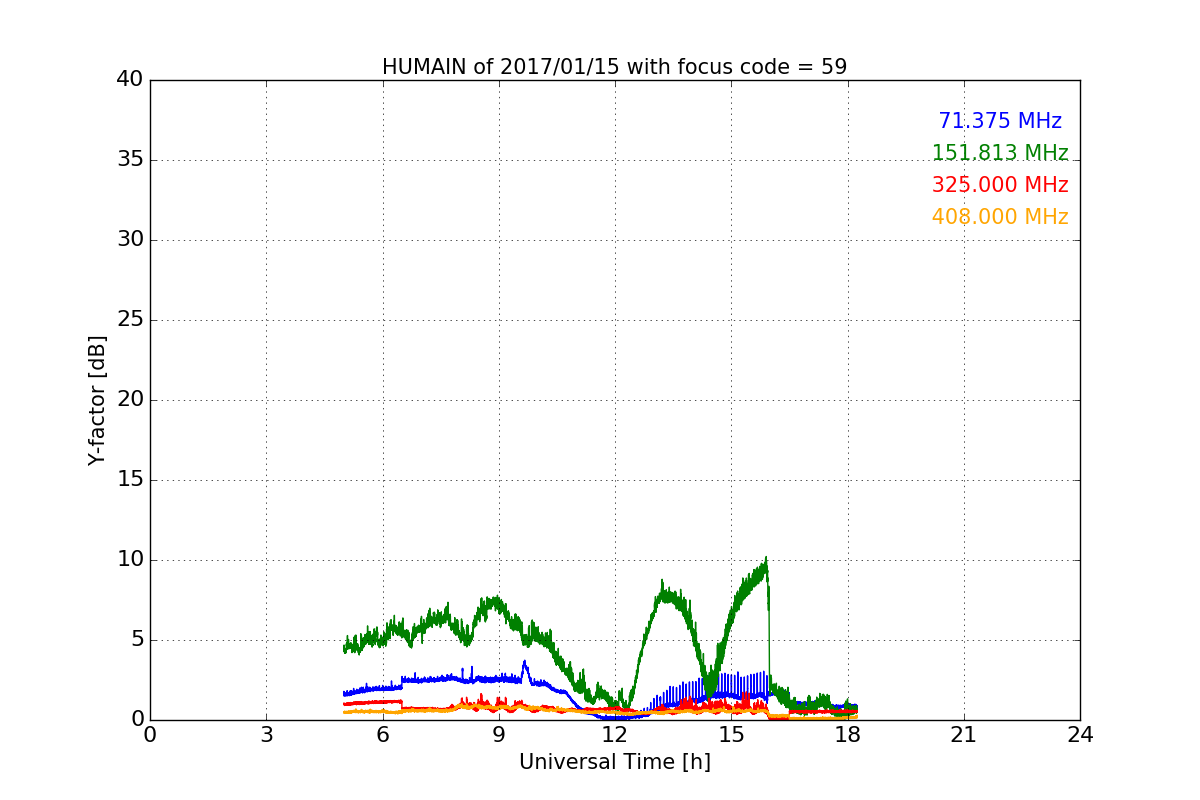
Task: Click the plot title mentioning HUMAIN 2017/01/15
Action: pyautogui.click(x=614, y=67)
